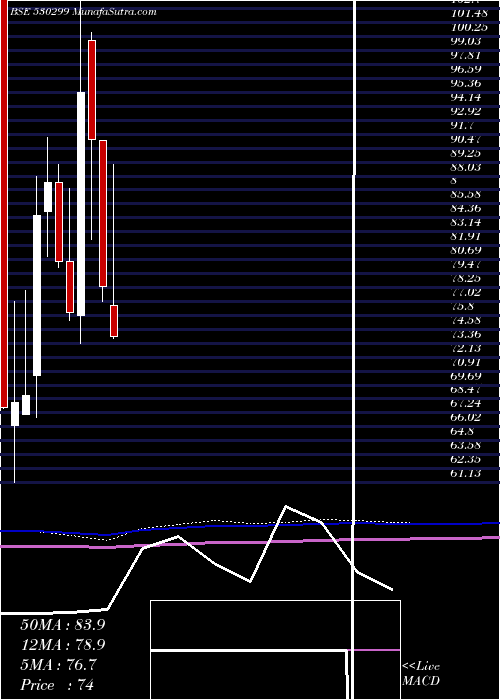Click the 77.02 price axis label
The height and width of the screenshot is (700, 500).
tap(466, 292)
